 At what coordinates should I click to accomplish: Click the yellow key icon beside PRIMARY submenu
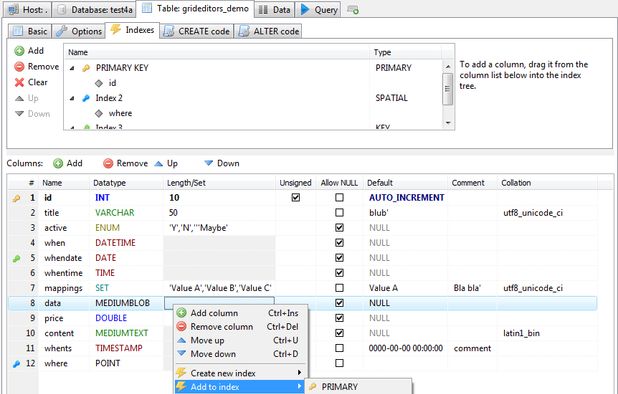click(313, 387)
